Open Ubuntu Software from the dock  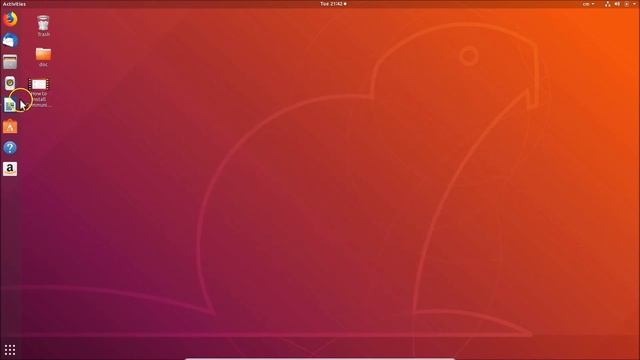point(10,127)
